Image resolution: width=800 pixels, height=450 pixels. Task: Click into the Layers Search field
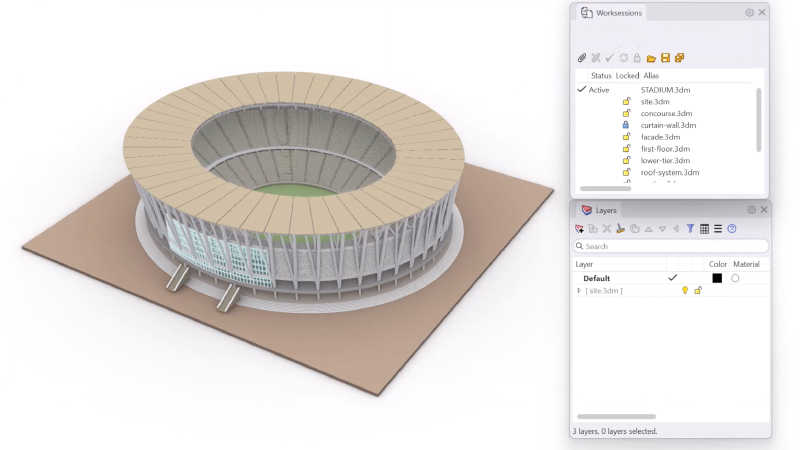pos(671,246)
